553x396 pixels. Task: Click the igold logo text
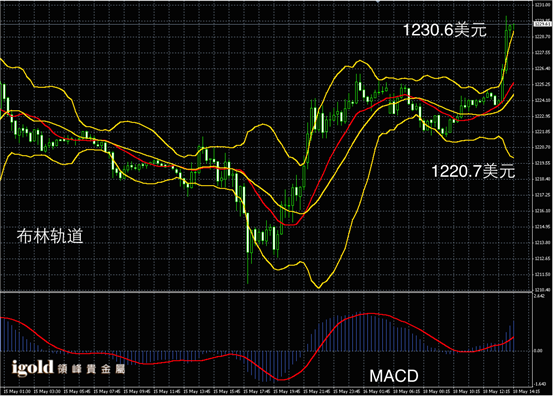[32, 368]
